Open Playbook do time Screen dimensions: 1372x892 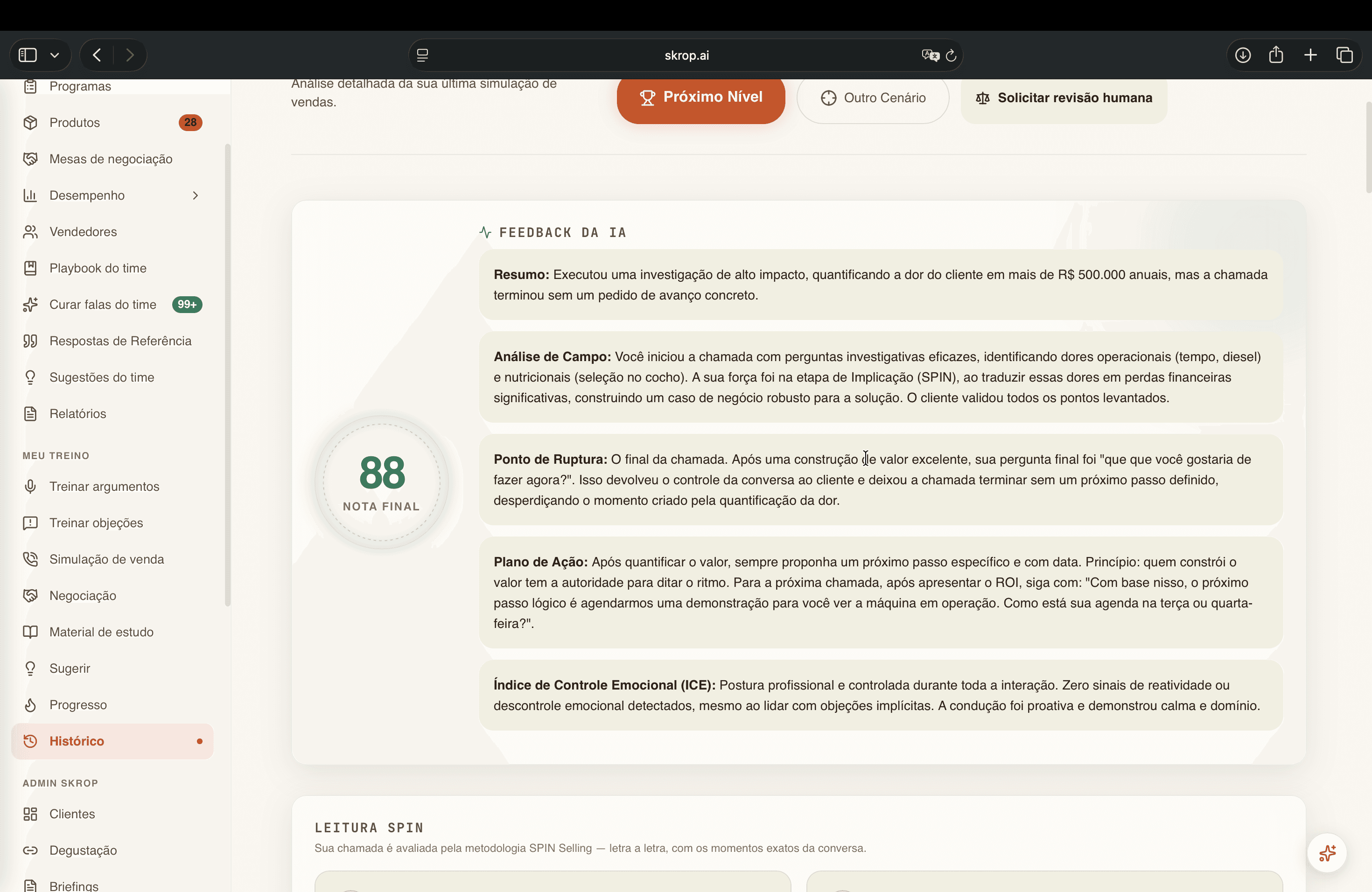pos(112,268)
